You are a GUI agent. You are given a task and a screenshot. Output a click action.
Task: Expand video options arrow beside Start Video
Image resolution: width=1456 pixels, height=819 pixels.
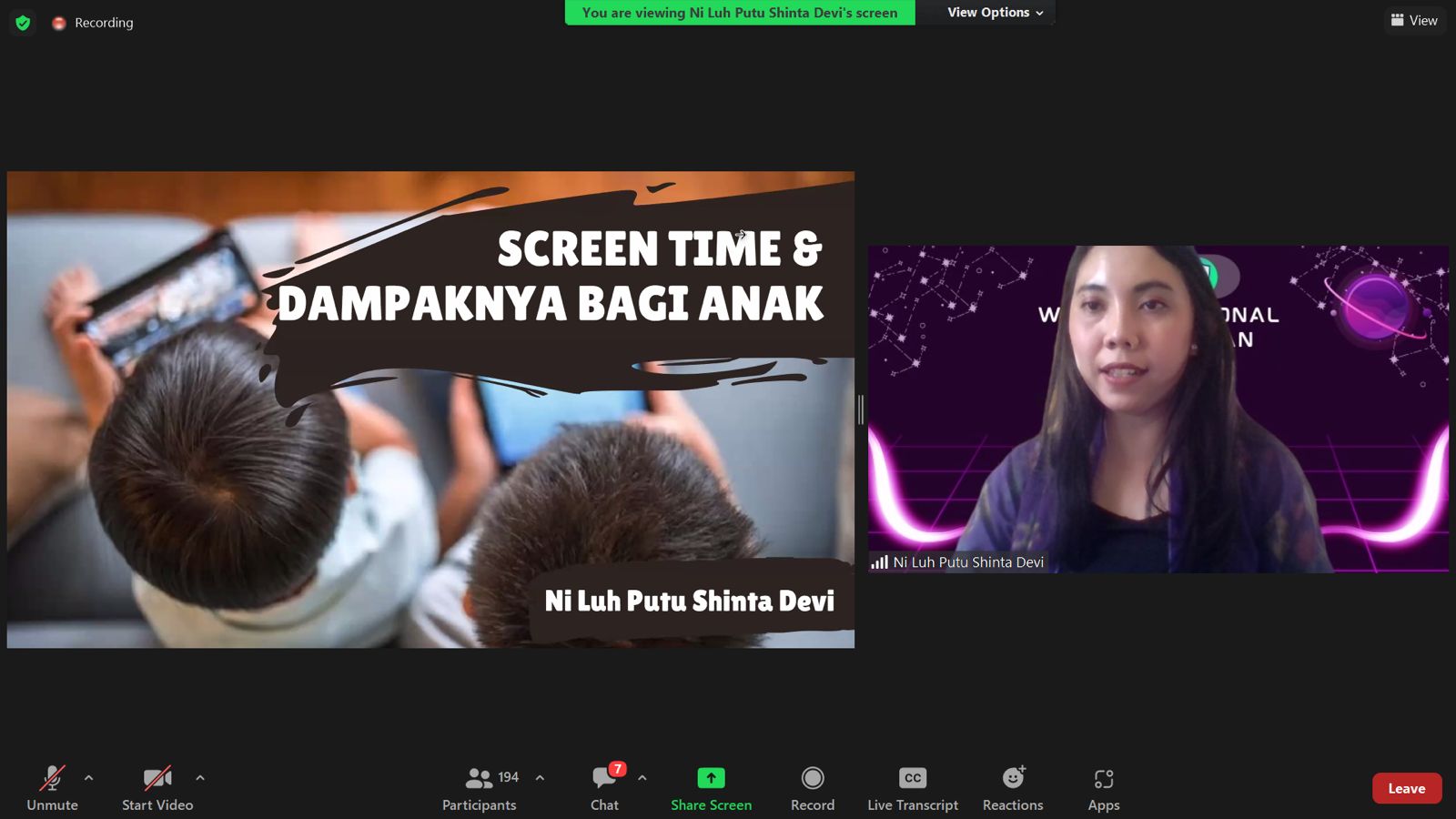[200, 778]
